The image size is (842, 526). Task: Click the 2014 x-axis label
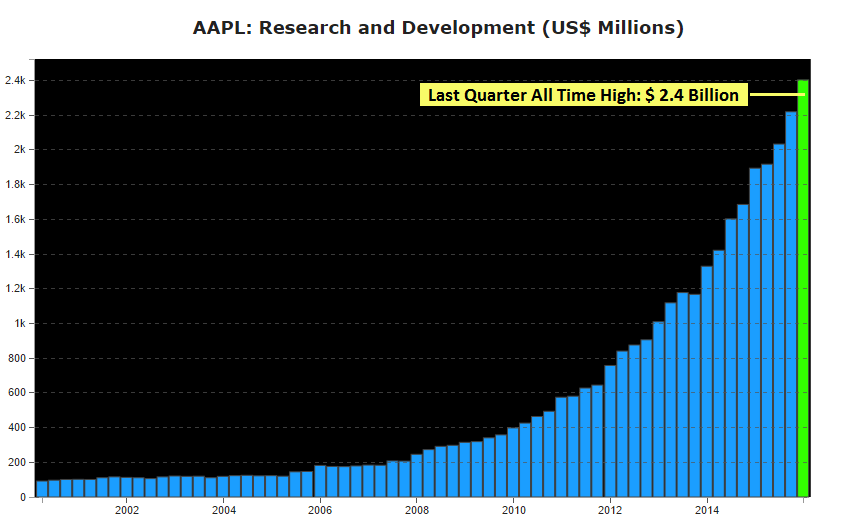click(707, 510)
